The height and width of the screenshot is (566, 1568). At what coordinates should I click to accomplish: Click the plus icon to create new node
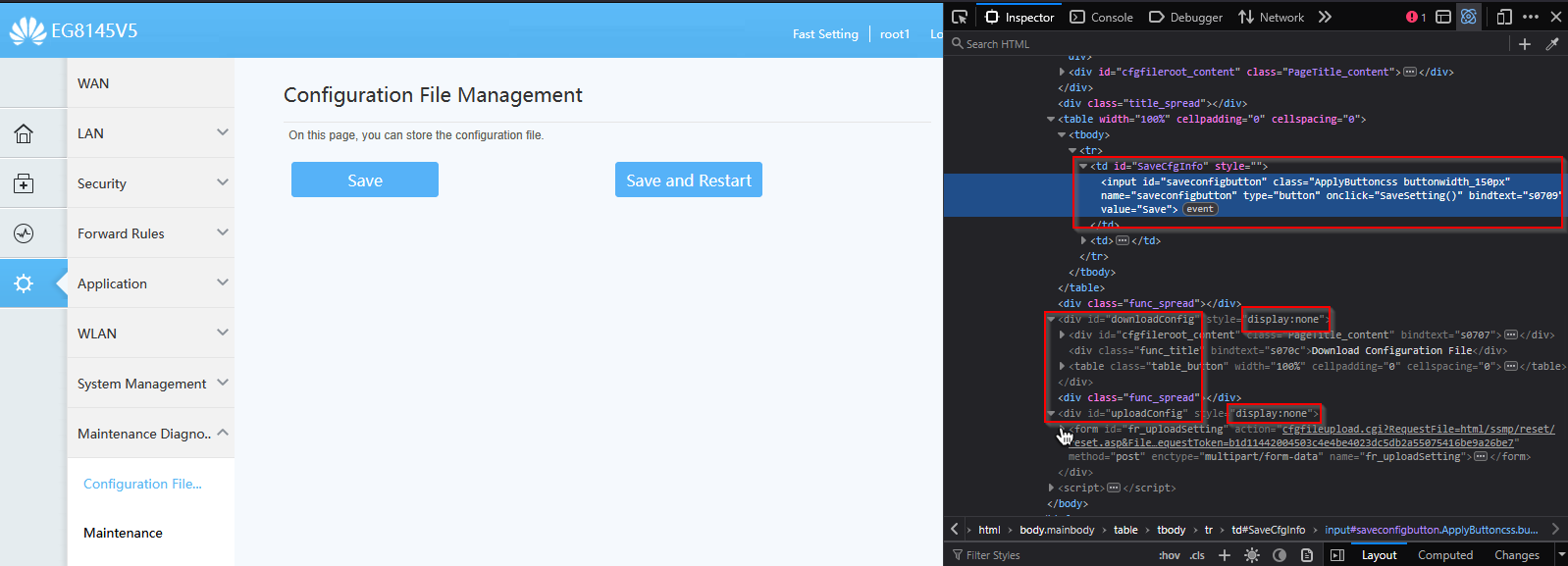(x=1525, y=44)
